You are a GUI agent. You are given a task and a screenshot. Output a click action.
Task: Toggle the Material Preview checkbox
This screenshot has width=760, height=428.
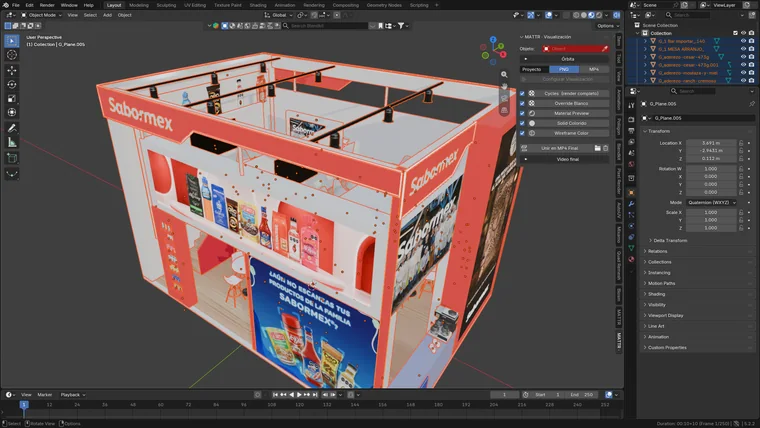coord(522,113)
